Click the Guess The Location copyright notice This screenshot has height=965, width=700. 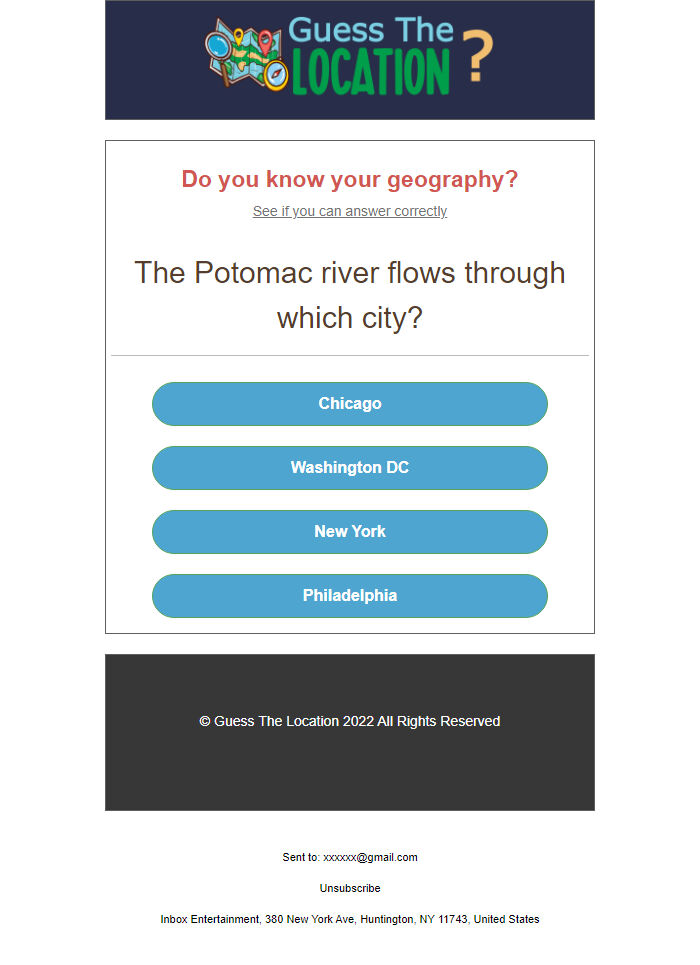[x=350, y=721]
